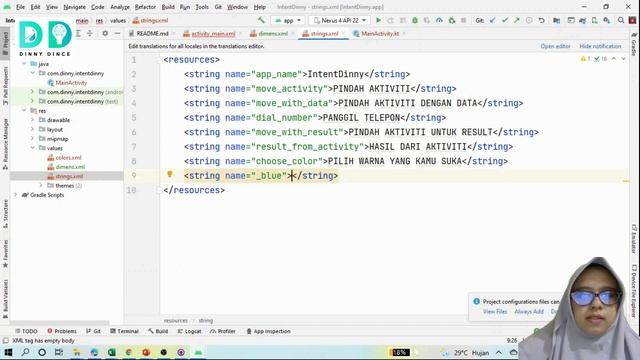Click Git push arrow icon
The height and width of the screenshot is (360, 640).
pos(517,20)
